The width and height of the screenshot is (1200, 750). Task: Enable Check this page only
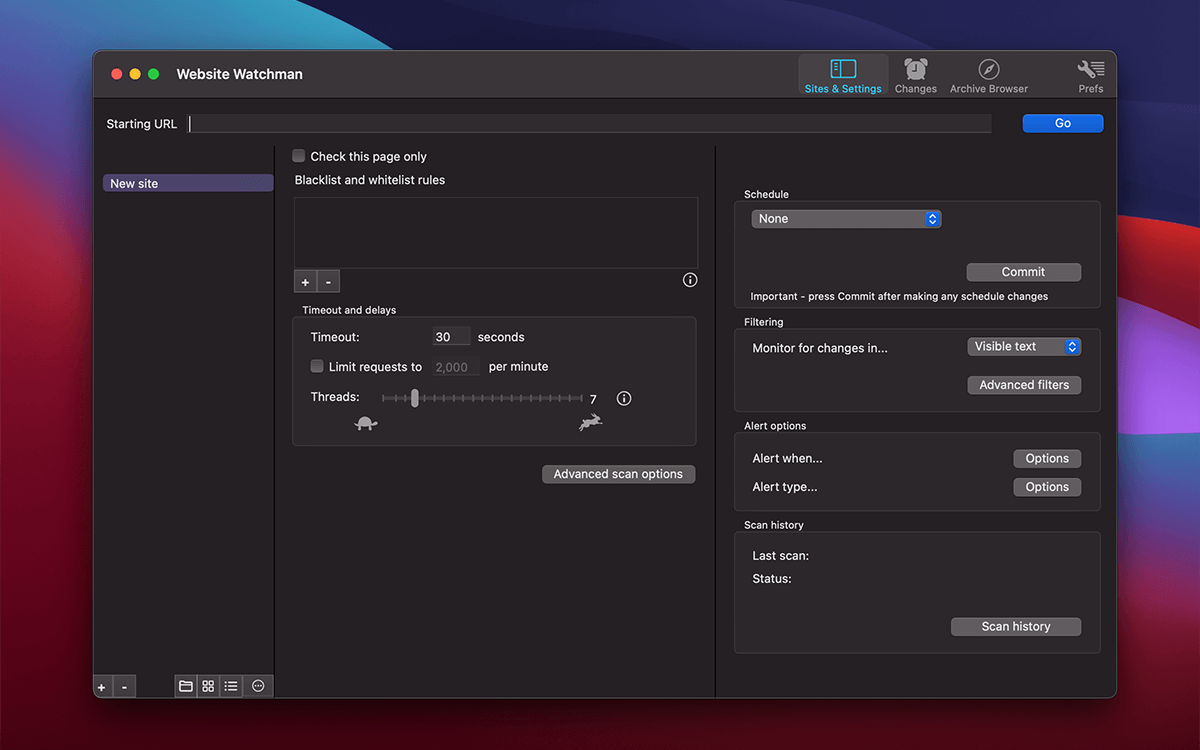pos(299,156)
